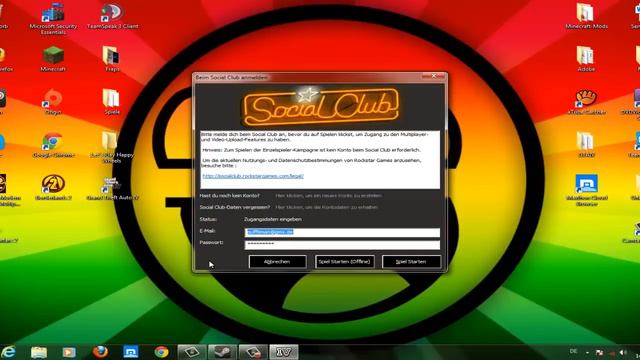Screen dimensions: 640x360
Task: Open the Fraps folder icon
Action: tap(111, 60)
